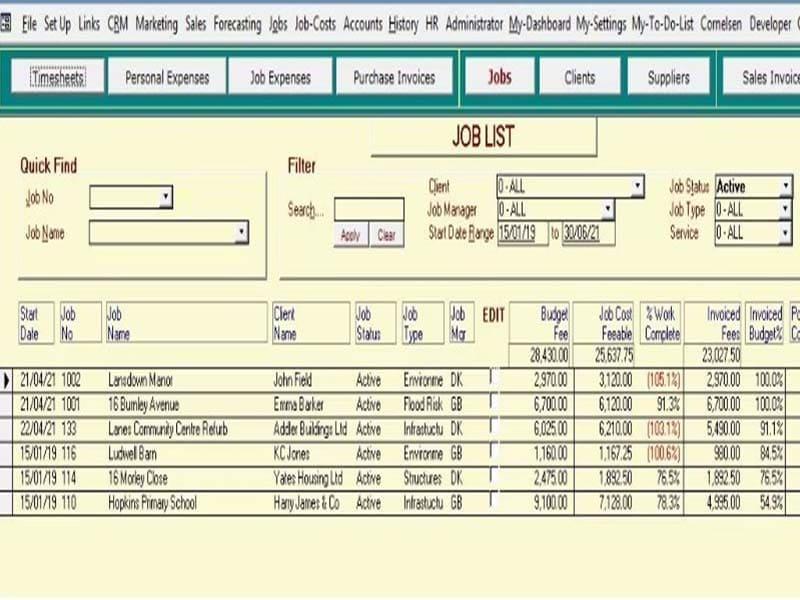Viewport: 800px width, 600px height.
Task: Tick the edit checkbox for 16 Morley Close
Action: click(x=493, y=475)
